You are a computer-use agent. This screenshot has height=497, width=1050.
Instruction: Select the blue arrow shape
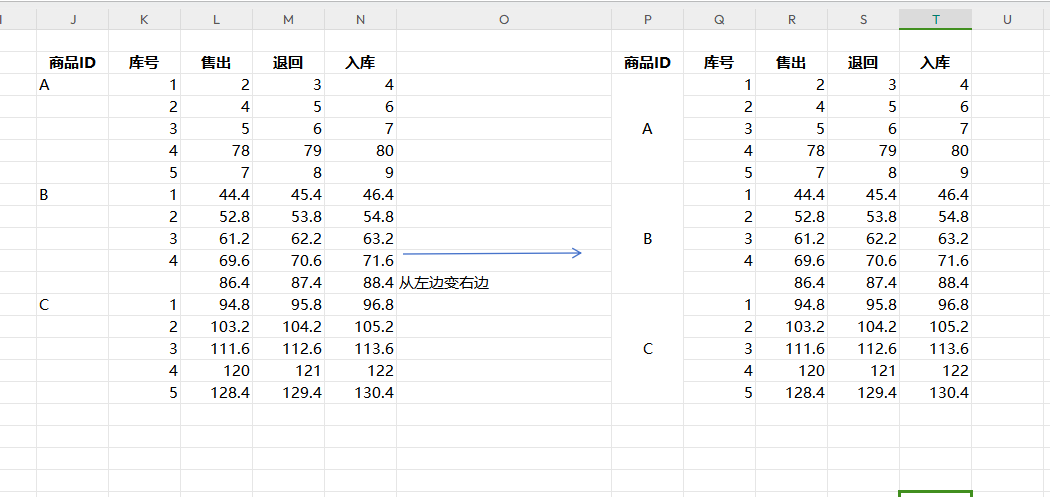click(491, 253)
